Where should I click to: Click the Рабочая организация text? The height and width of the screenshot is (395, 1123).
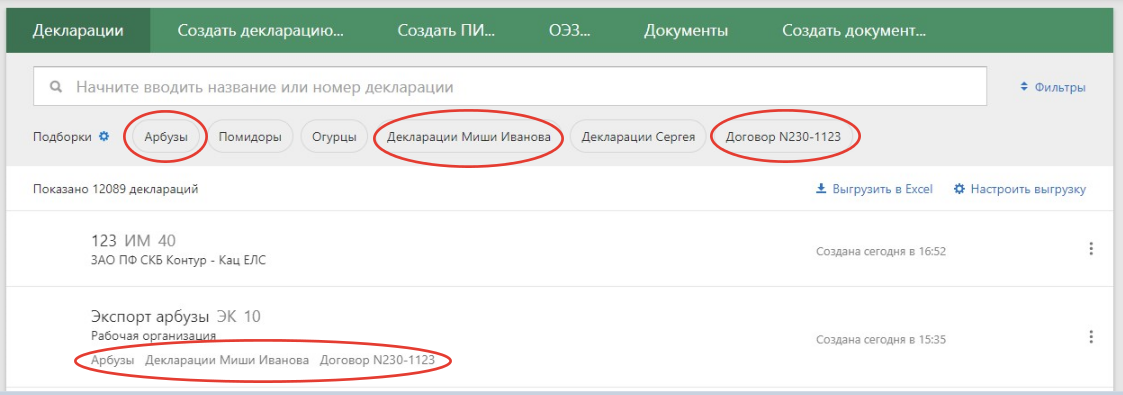[154, 336]
